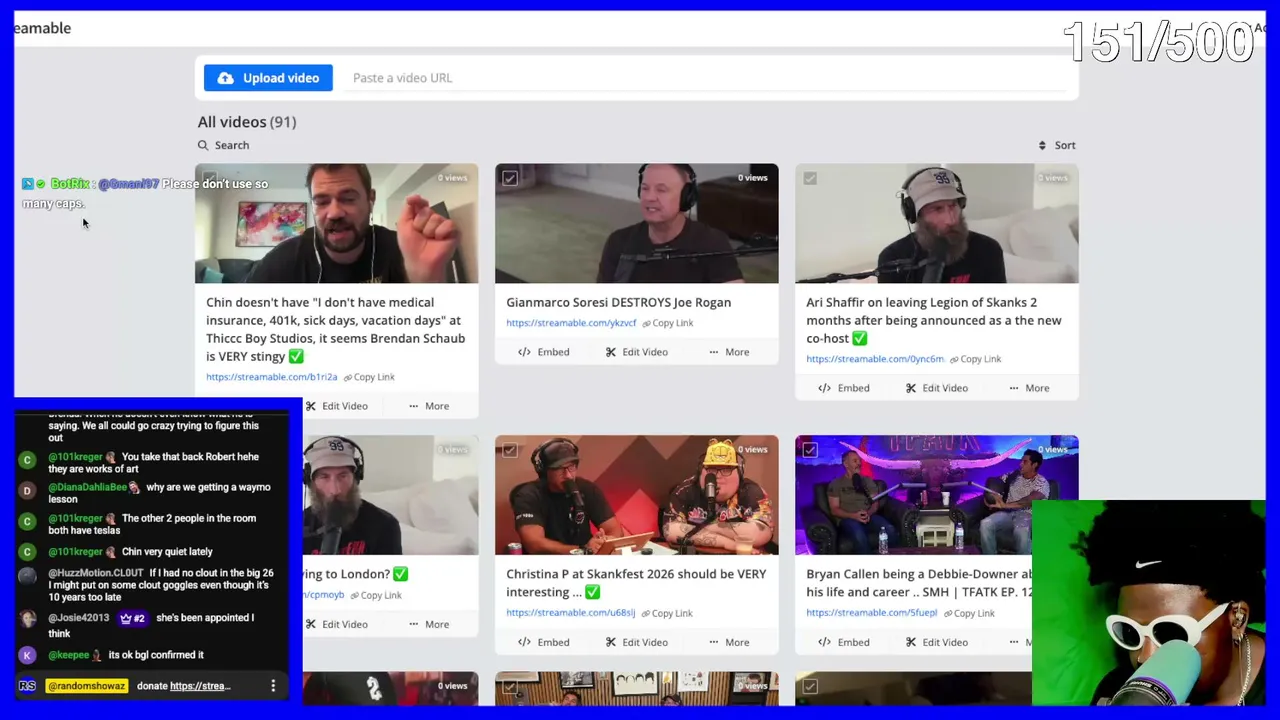Click the 'All videos (91)' heading
The image size is (1280, 720).
pos(247,122)
